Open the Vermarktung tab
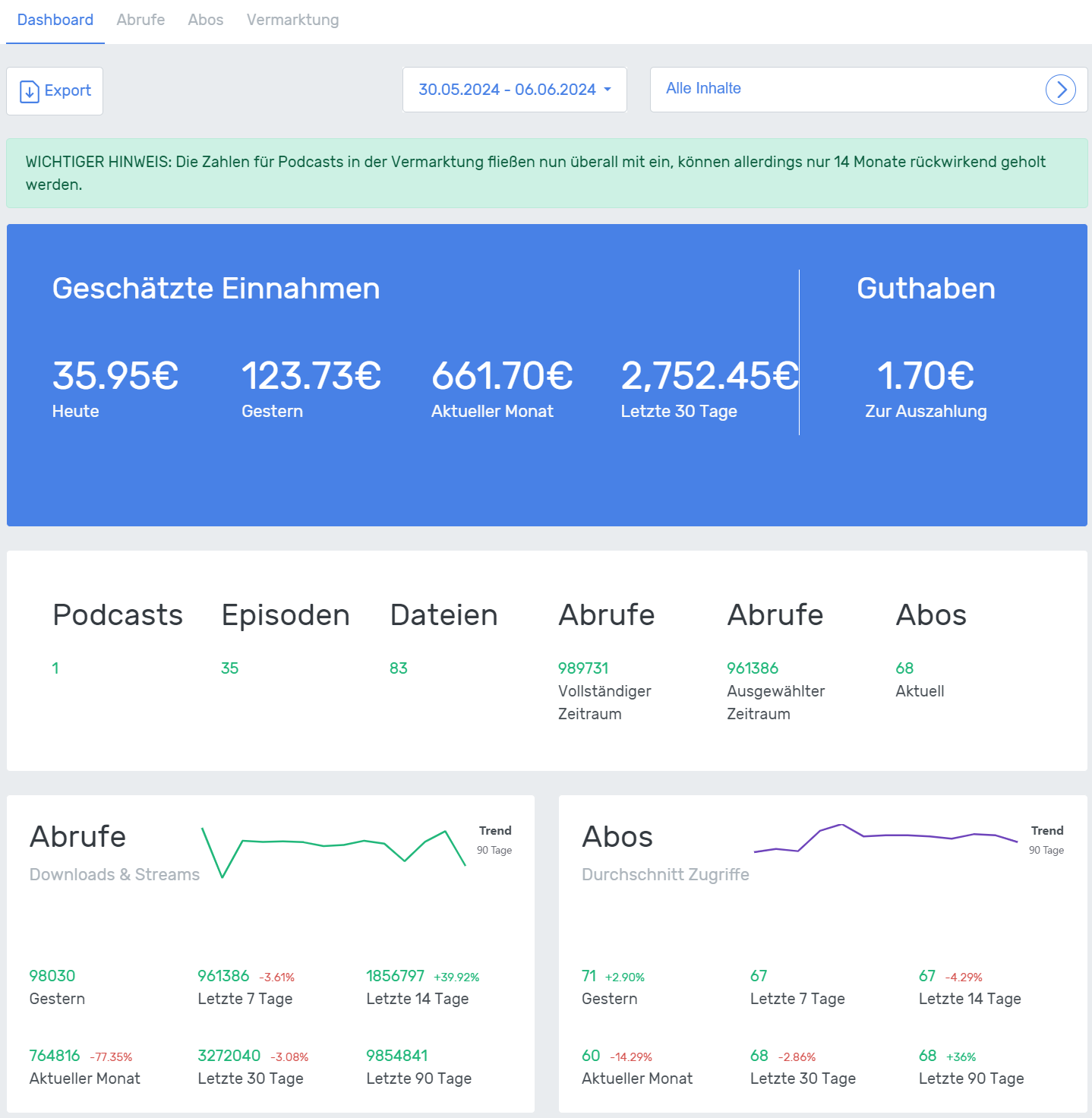 tap(292, 20)
